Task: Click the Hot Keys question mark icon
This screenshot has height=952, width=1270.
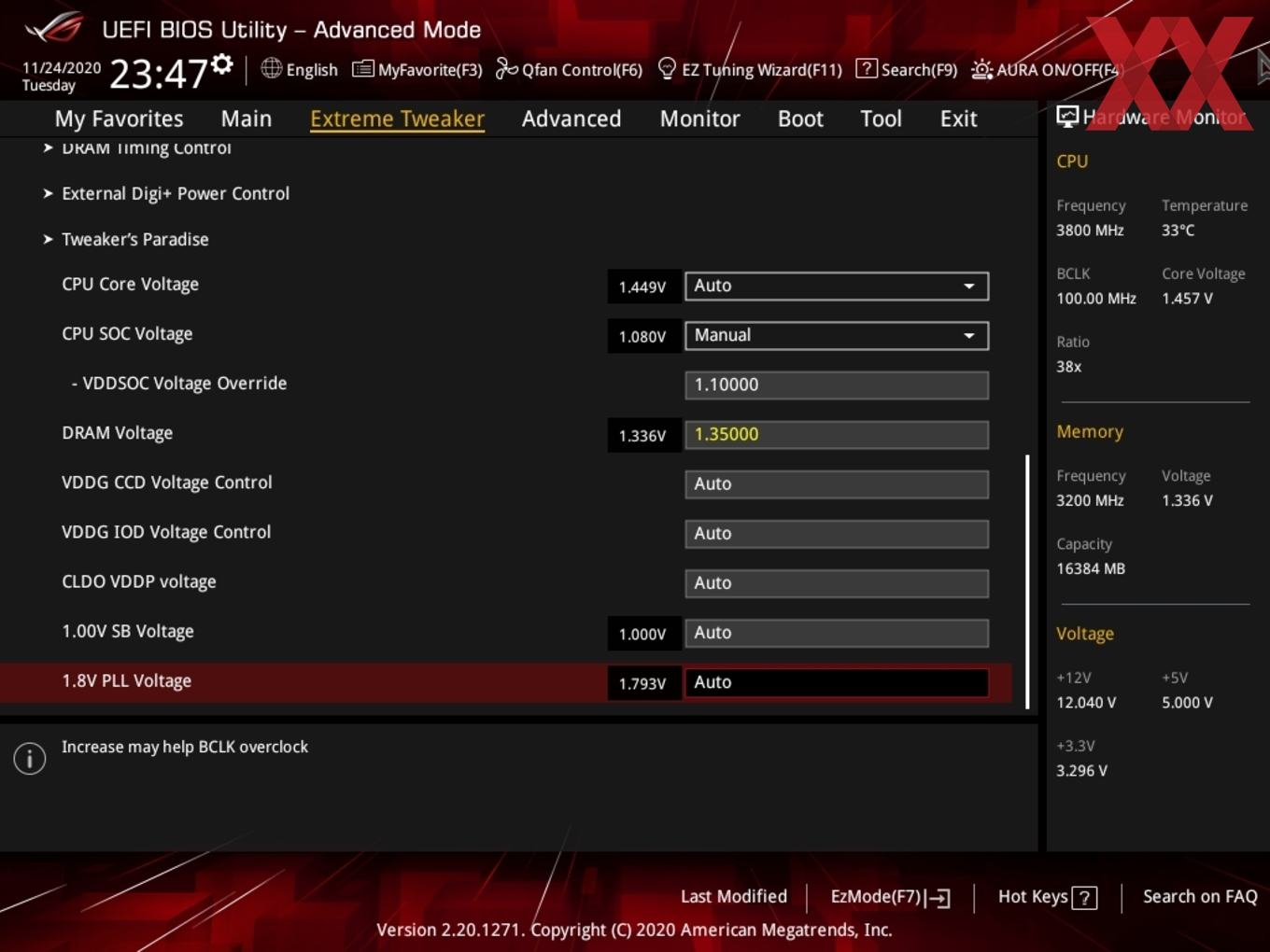Action: [x=1084, y=898]
